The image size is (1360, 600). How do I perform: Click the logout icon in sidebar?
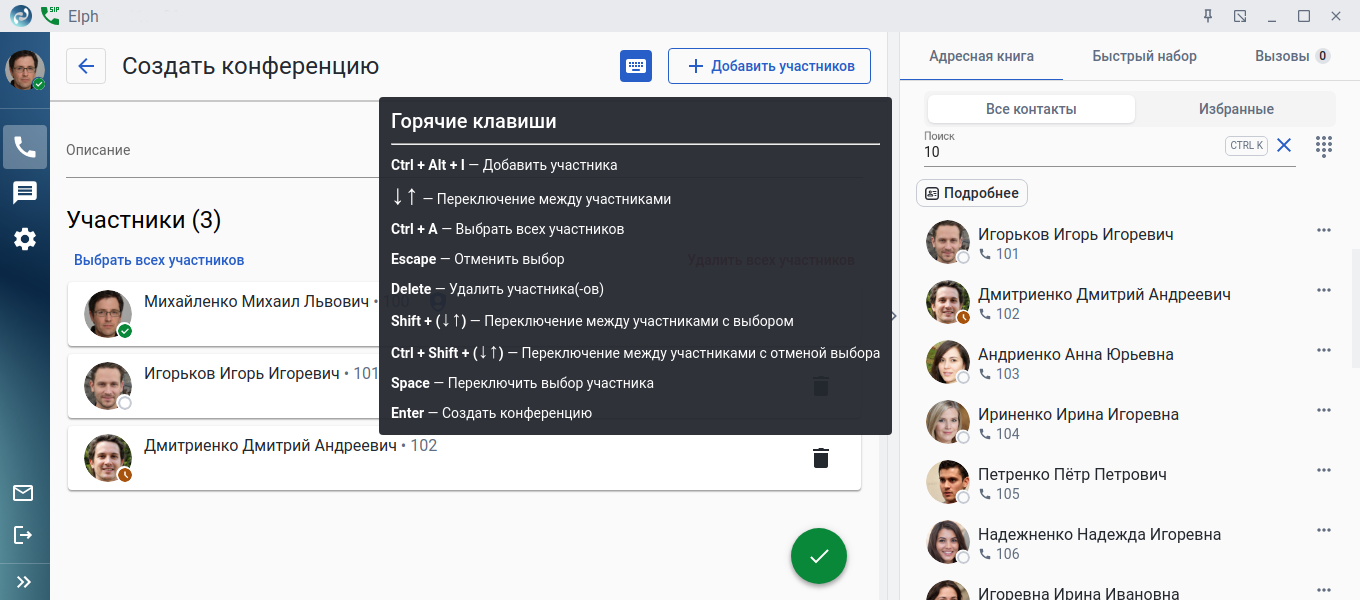[x=23, y=535]
